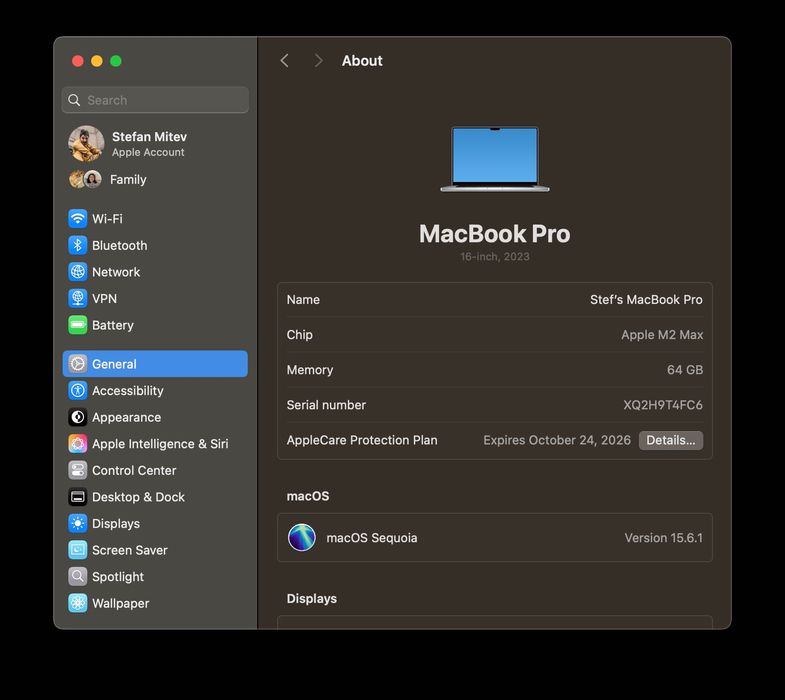
Task: Click the Control Center icon
Action: click(x=78, y=470)
